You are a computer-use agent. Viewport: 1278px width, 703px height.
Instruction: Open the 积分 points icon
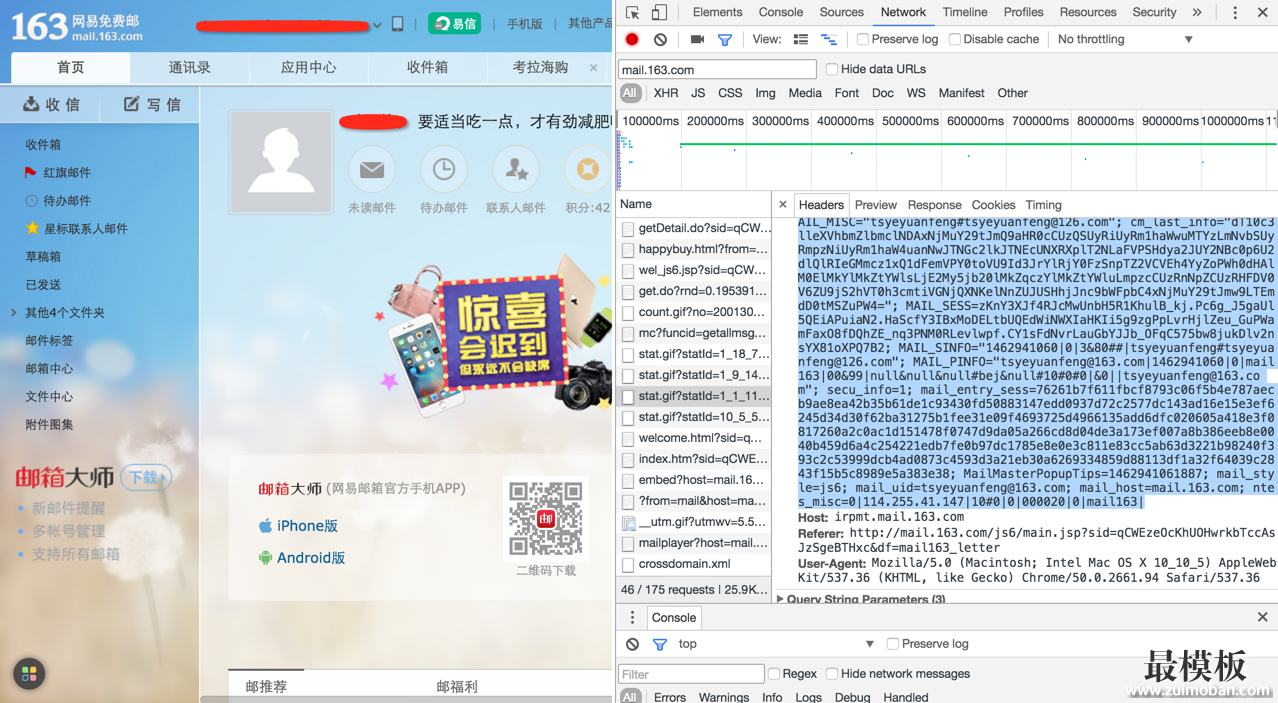(x=588, y=170)
